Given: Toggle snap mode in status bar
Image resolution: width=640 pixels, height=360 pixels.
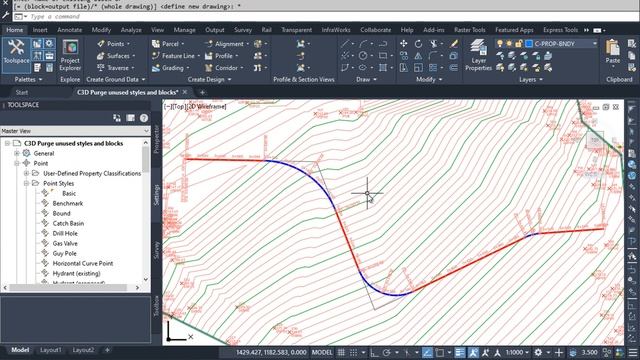Looking at the screenshot, I should (354, 352).
